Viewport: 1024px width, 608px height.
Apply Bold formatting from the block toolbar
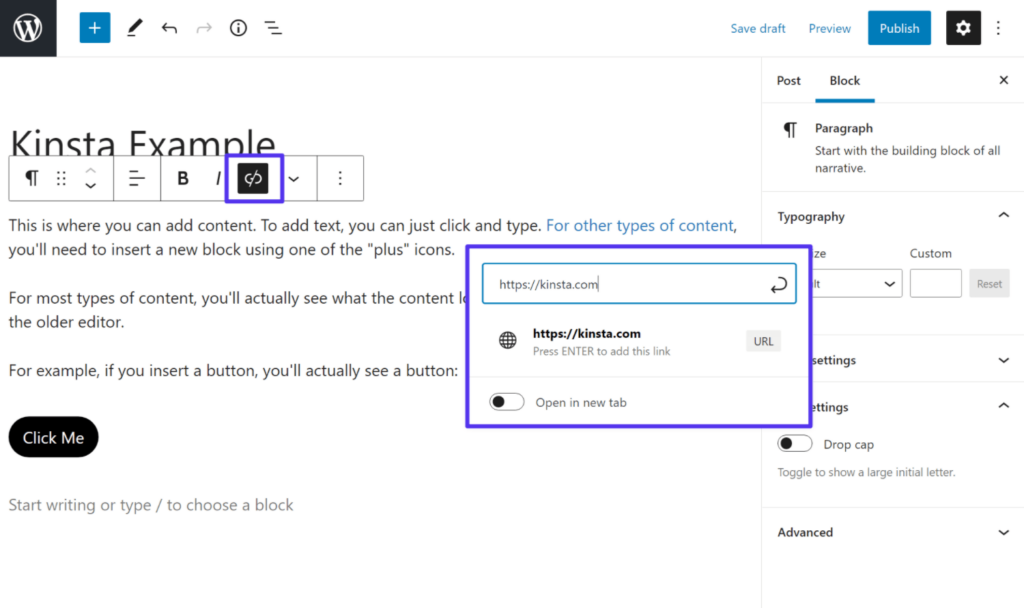pyautogui.click(x=182, y=178)
